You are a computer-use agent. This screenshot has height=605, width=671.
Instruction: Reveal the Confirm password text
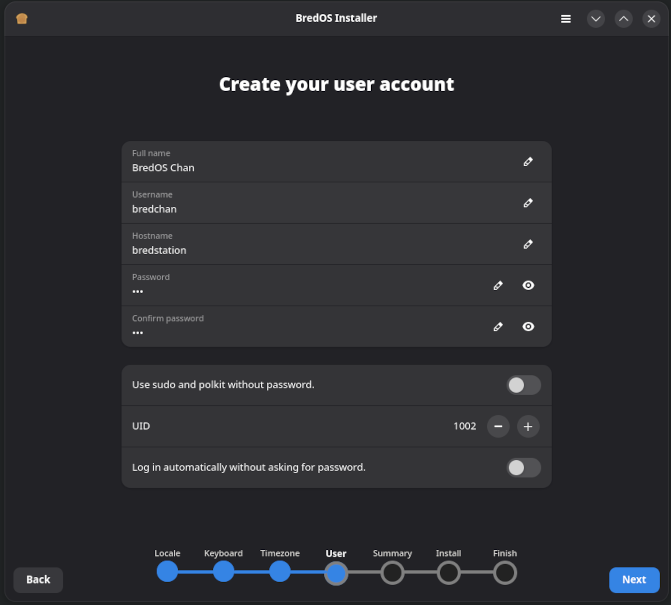(528, 326)
